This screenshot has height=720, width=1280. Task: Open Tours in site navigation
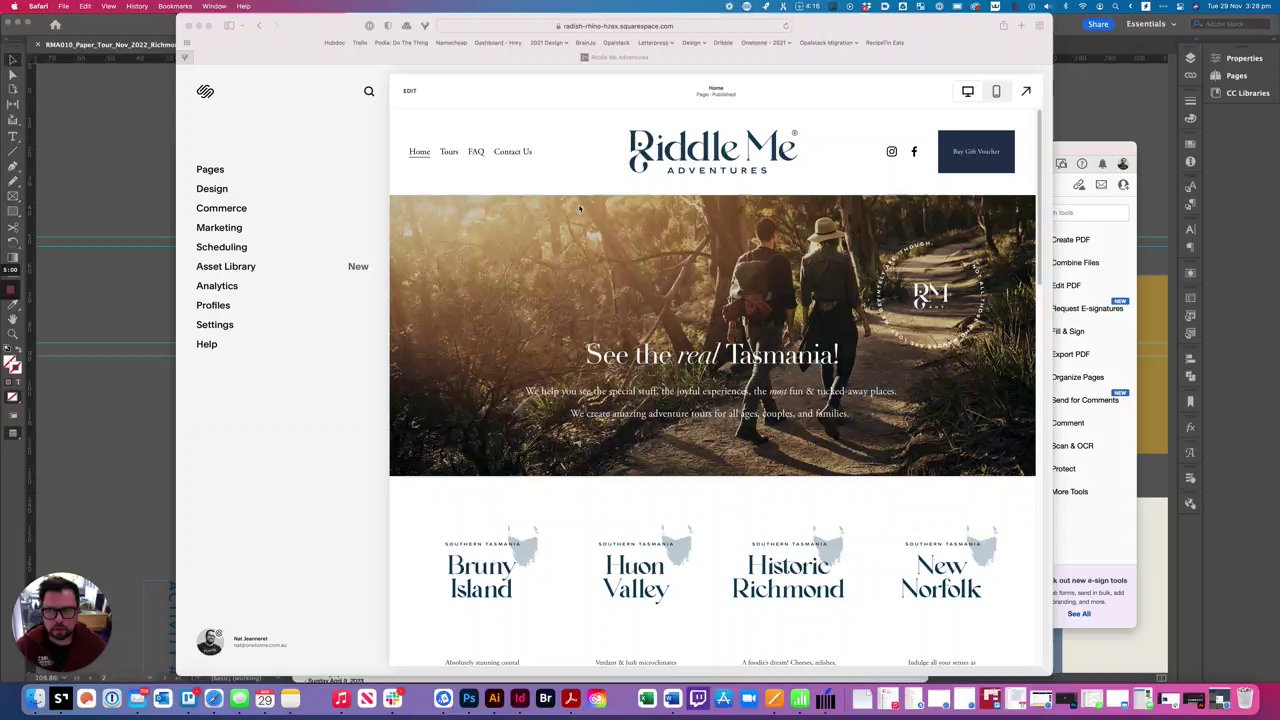pos(449,152)
